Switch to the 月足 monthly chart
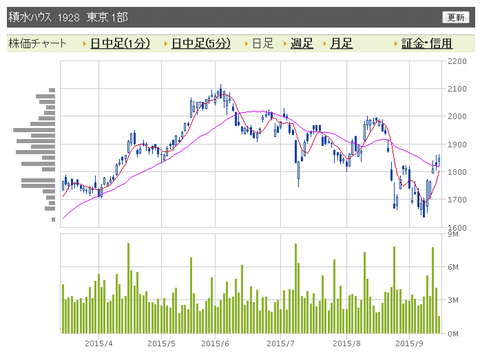Image resolution: width=480 pixels, height=360 pixels. click(341, 43)
